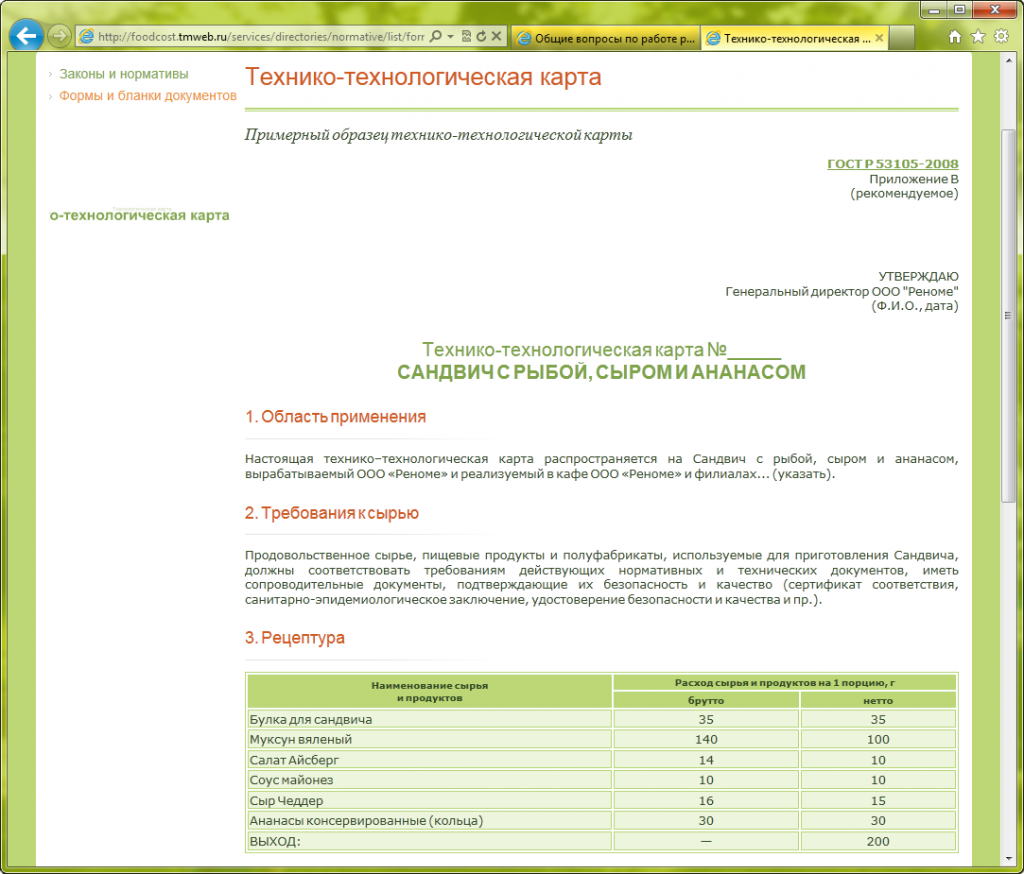Screen dimensions: 1024x874
Task: Click the 'ВЫХОД:' row label
Action: (275, 841)
